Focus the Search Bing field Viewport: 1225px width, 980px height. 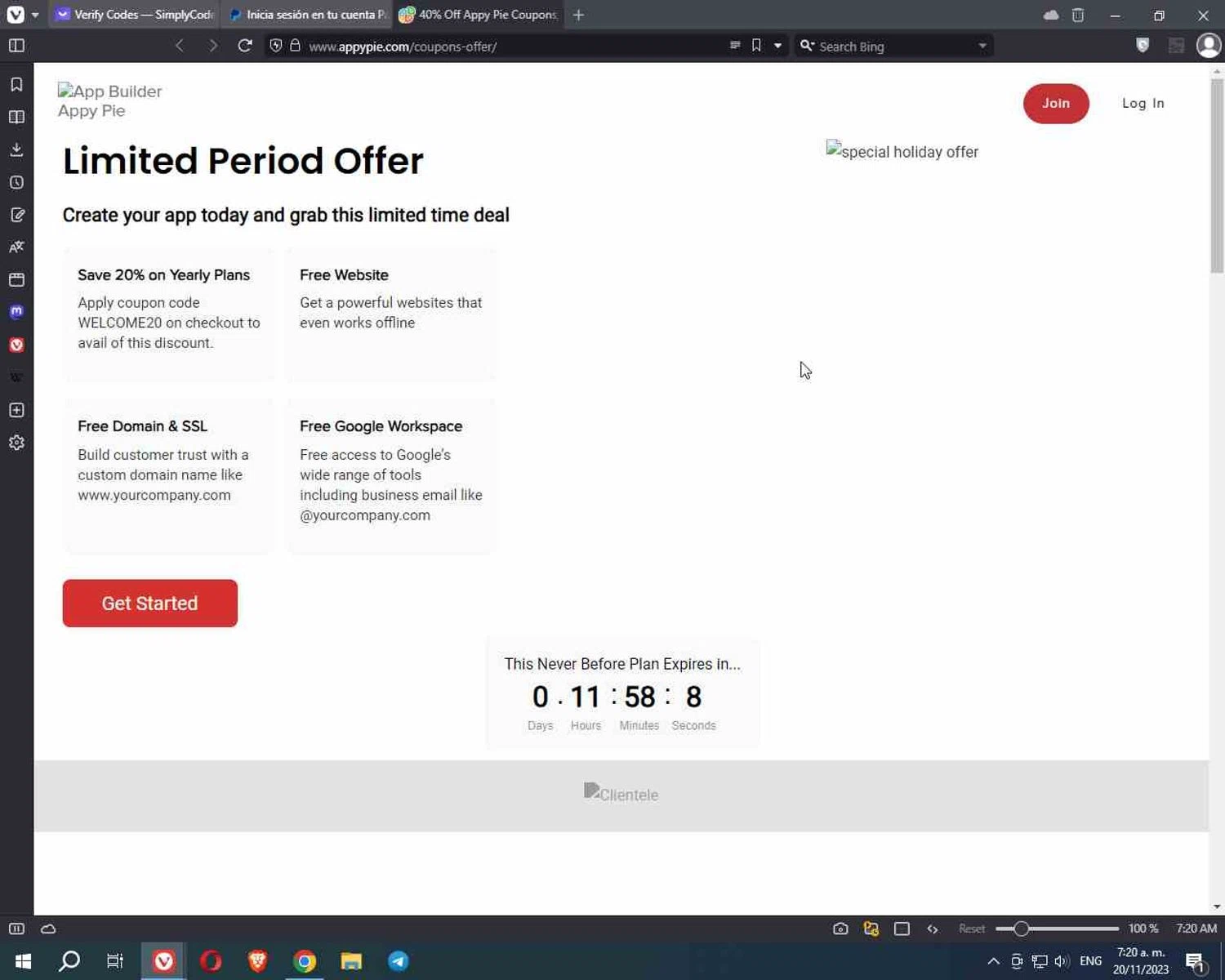(x=895, y=47)
